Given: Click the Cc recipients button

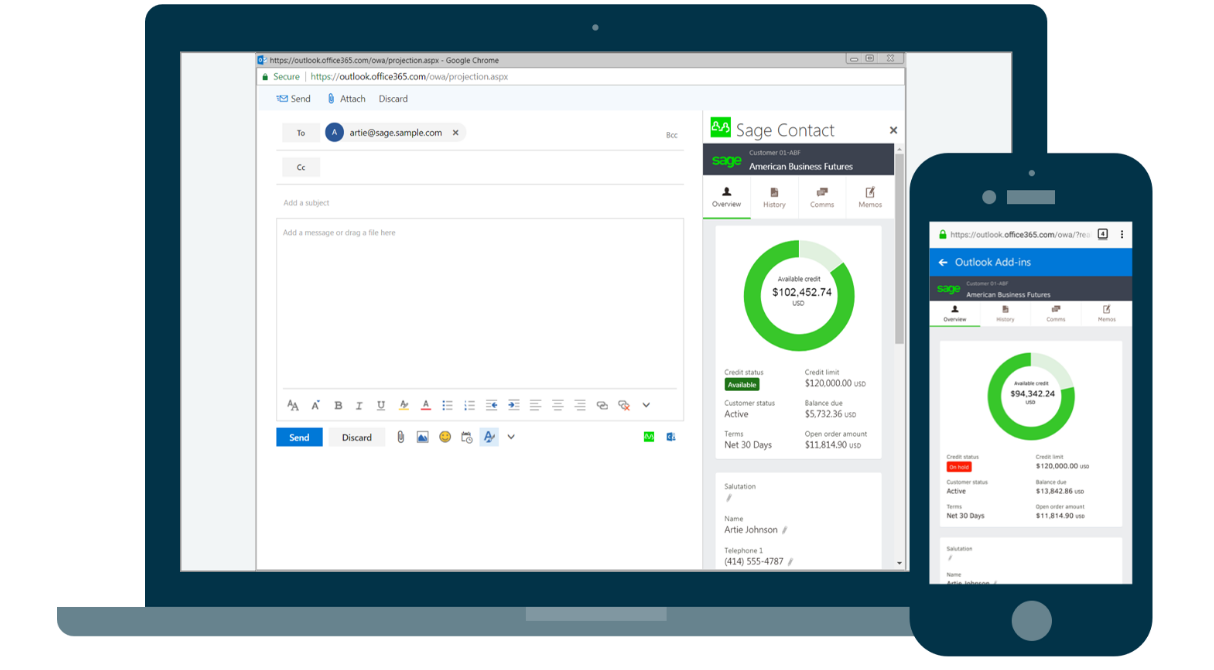Looking at the screenshot, I should pyautogui.click(x=301, y=167).
